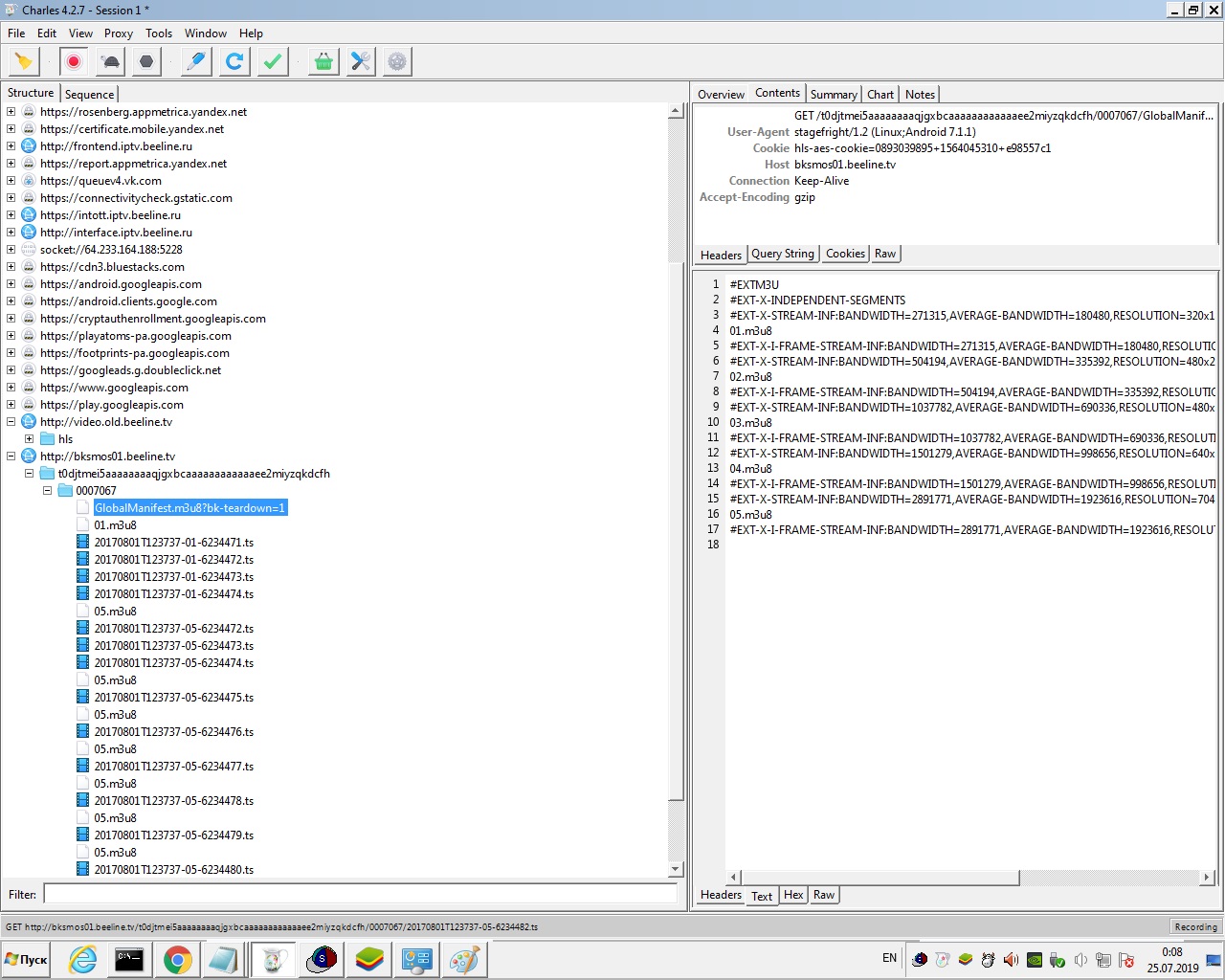Click the tree scrollbar up arrow
Viewport: 1225px width, 980px height.
click(x=676, y=111)
